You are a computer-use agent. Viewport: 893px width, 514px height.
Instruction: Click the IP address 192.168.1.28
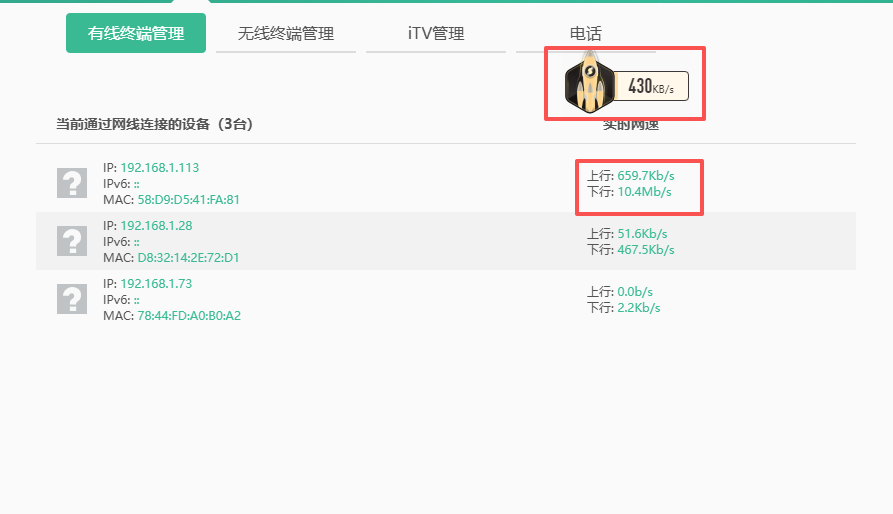point(156,226)
